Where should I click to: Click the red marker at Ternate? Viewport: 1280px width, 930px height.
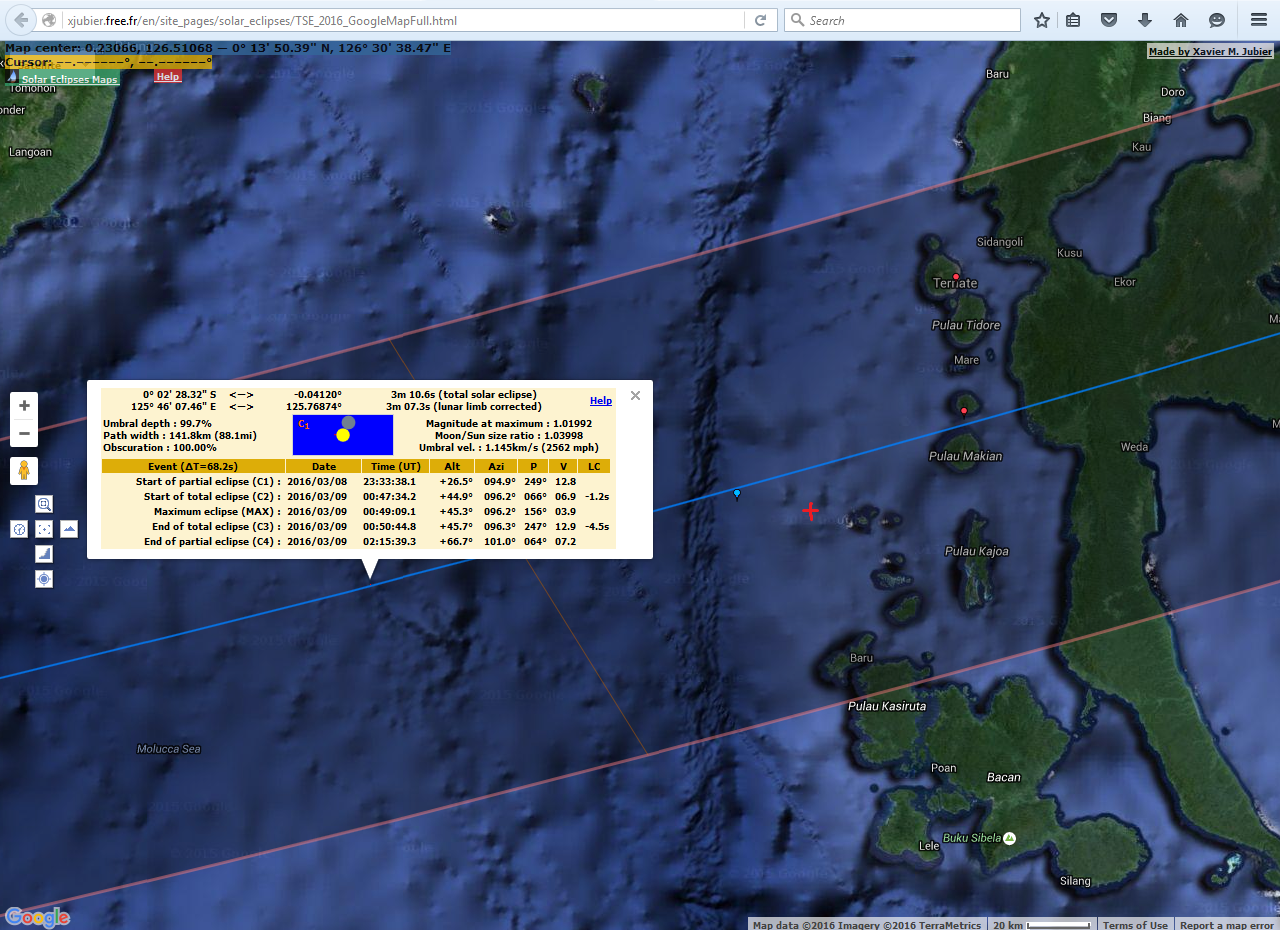956,277
